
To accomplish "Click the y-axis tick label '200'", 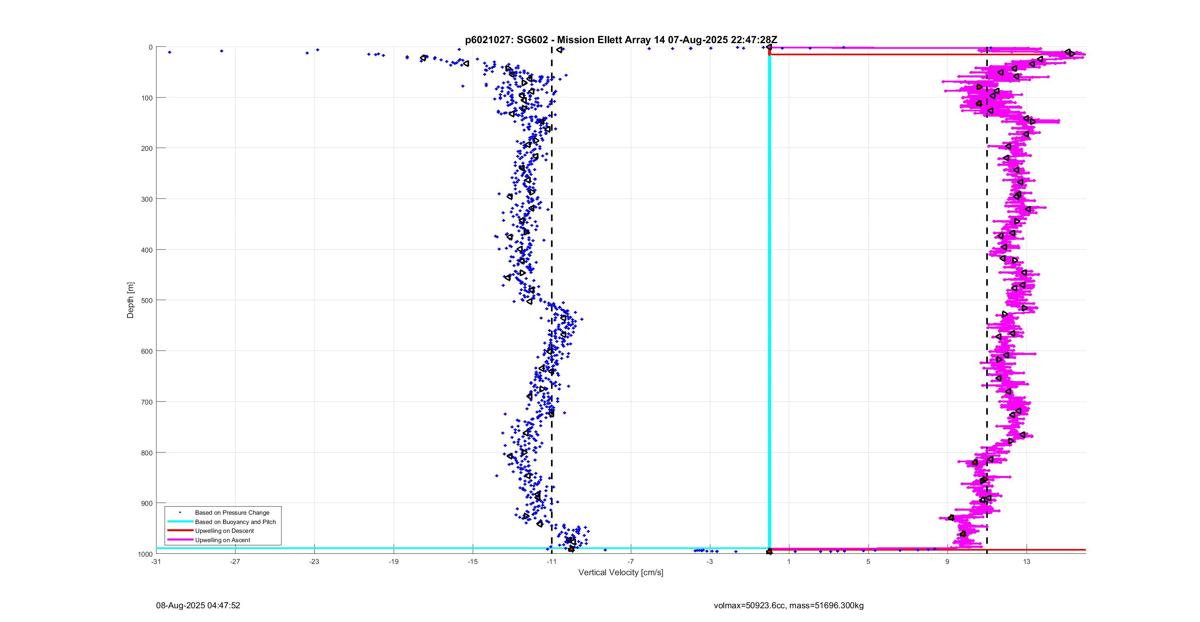I will tap(146, 148).
